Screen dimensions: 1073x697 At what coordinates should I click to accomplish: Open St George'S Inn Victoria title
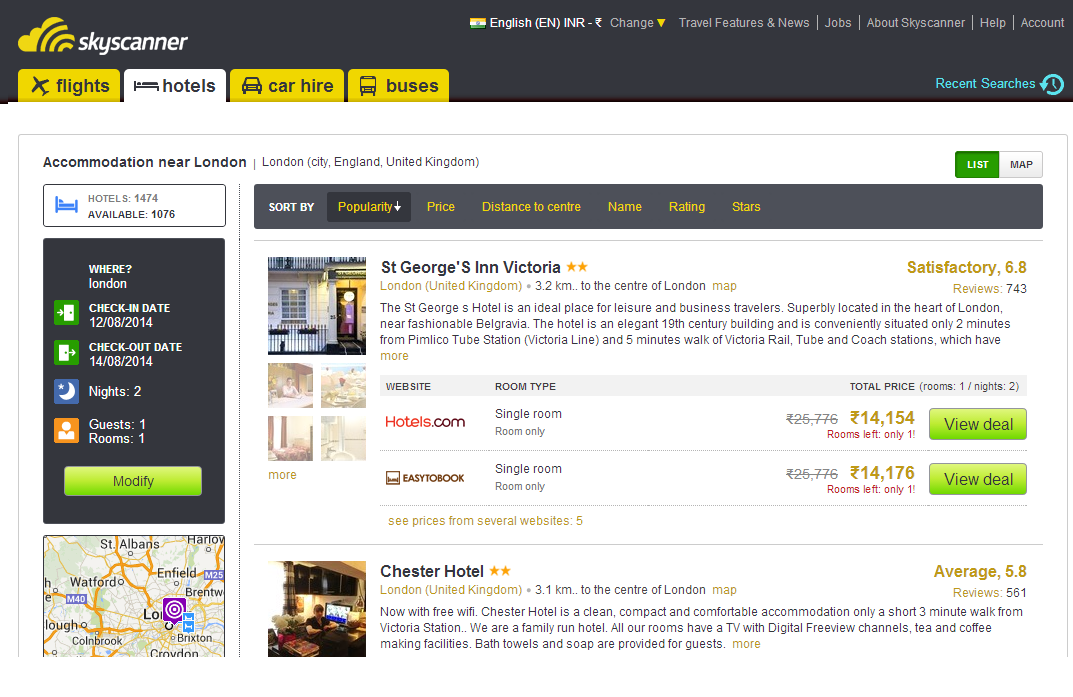pyautogui.click(x=470, y=267)
